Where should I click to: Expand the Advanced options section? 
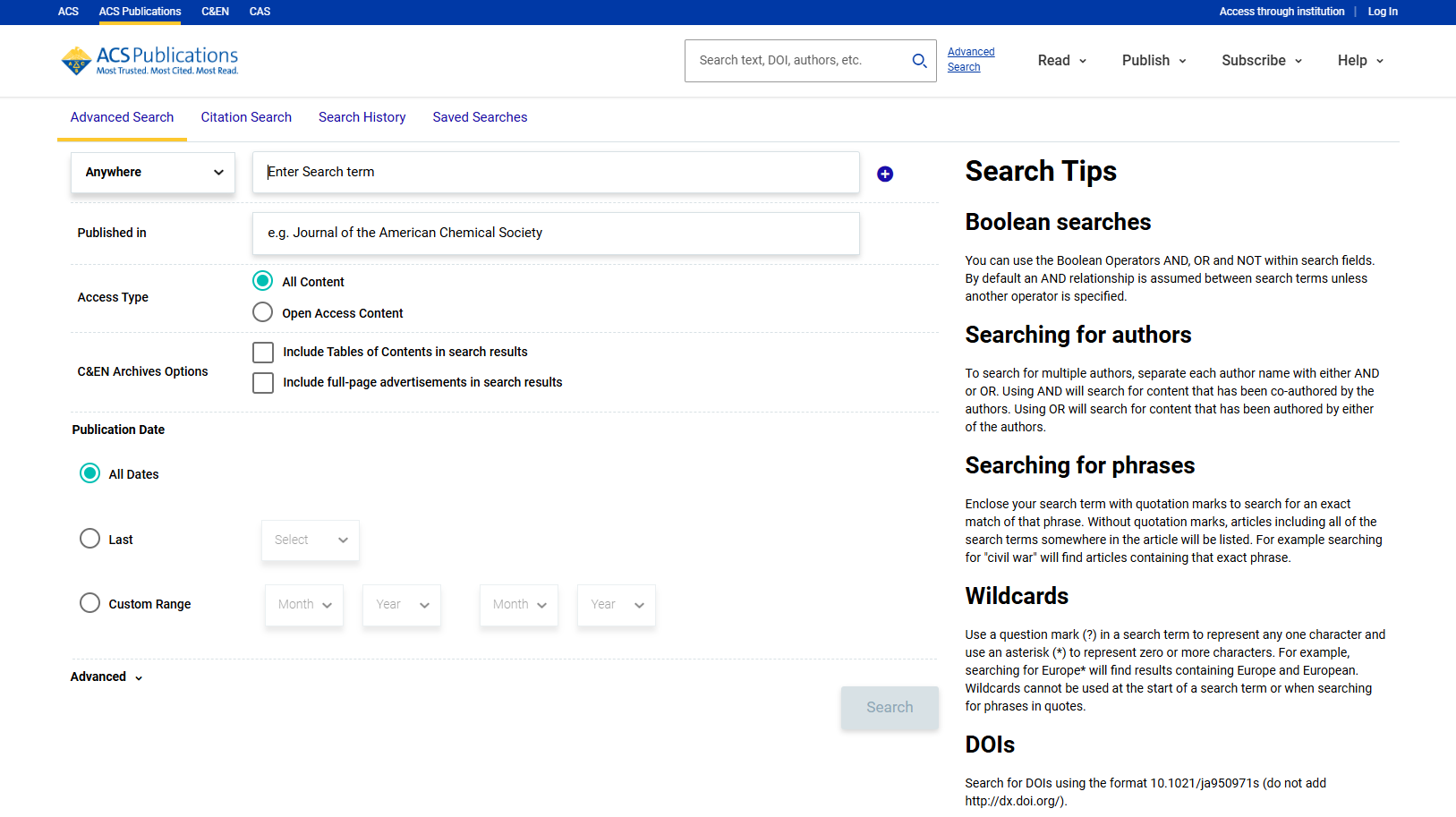pos(106,677)
